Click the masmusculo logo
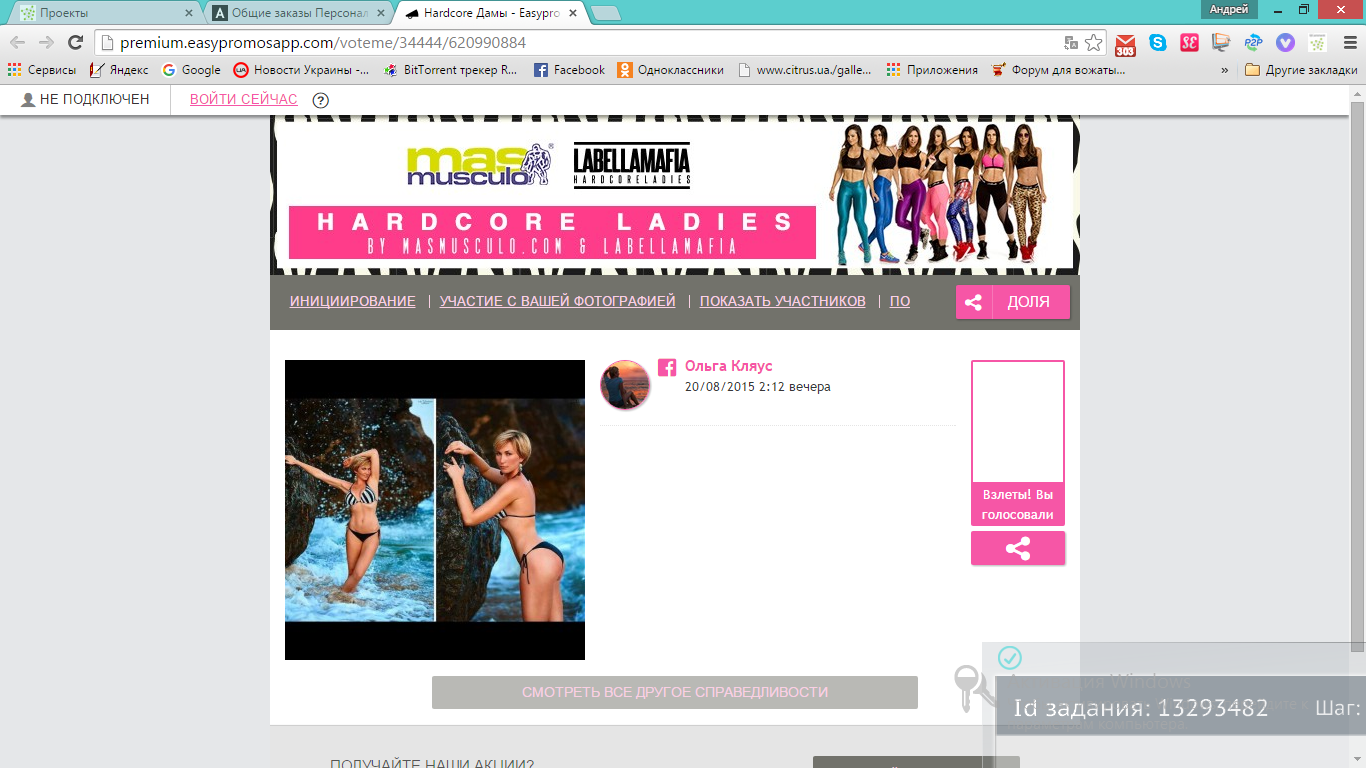 point(479,164)
